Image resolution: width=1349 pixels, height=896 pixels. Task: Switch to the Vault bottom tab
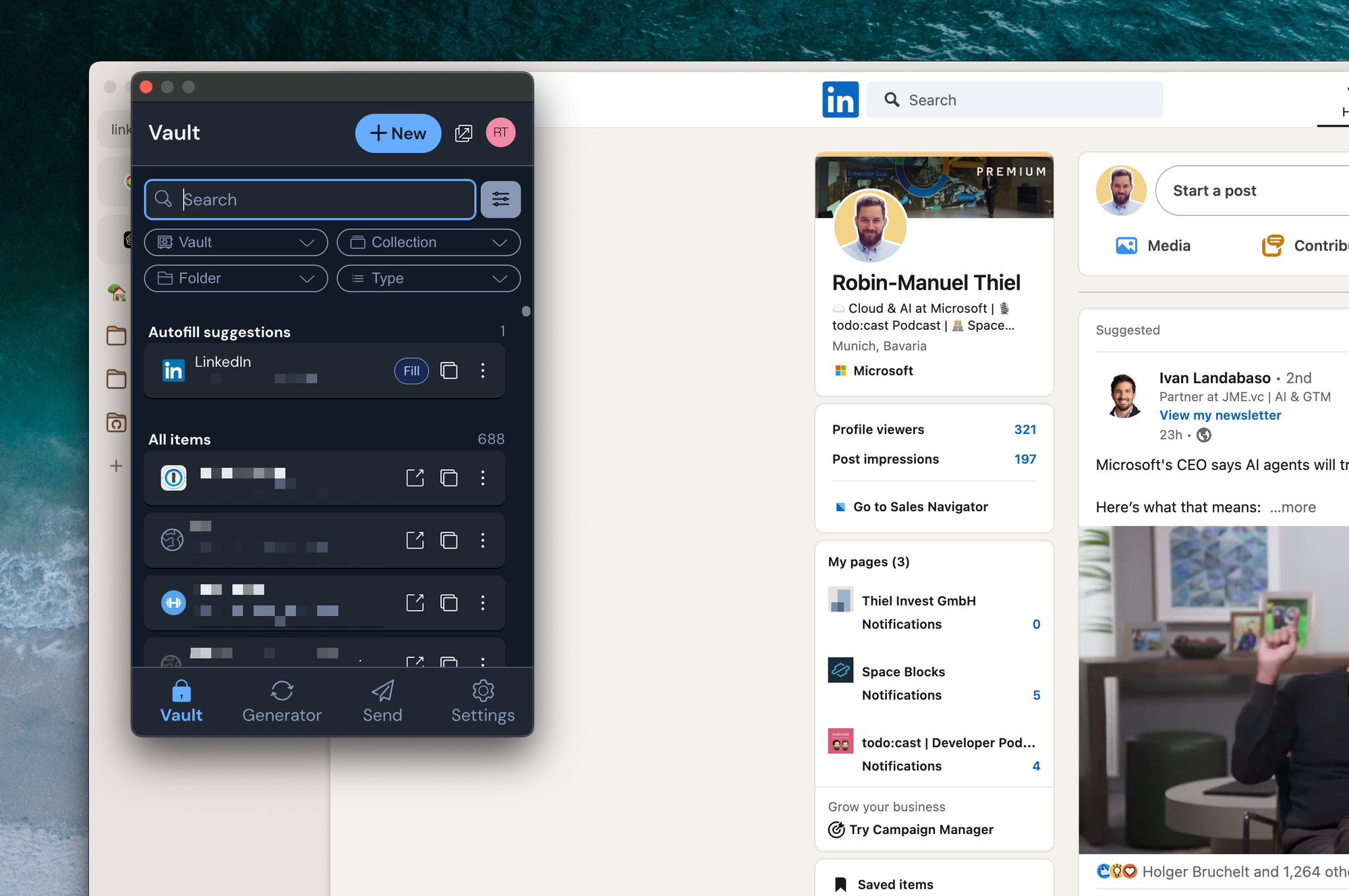(181, 701)
